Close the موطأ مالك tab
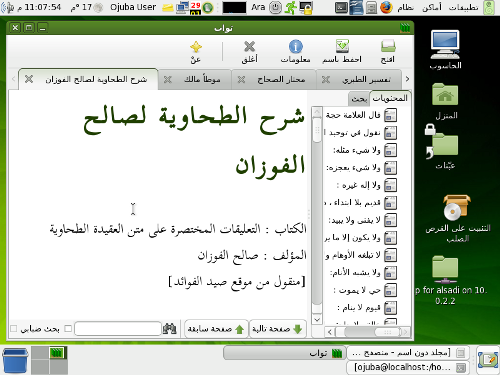This screenshot has width=500, height=375. pos(168,80)
